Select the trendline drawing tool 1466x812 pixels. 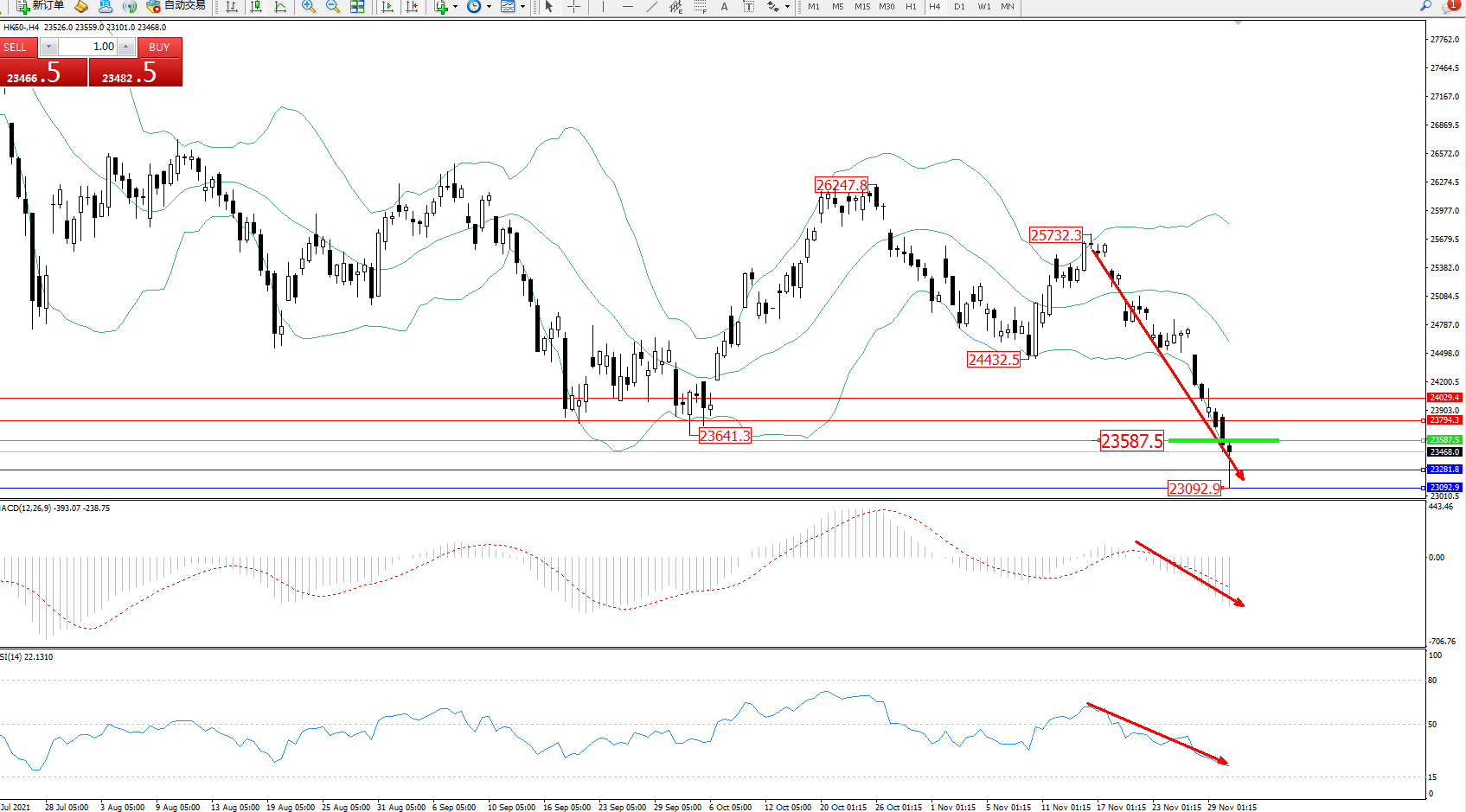tap(651, 7)
